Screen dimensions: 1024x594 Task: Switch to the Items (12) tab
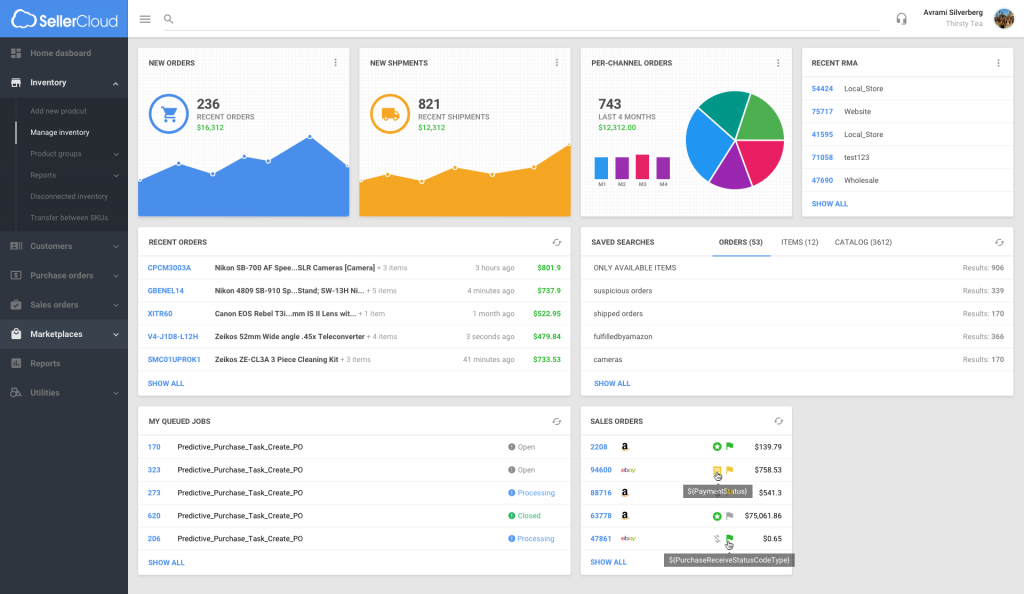pos(799,242)
